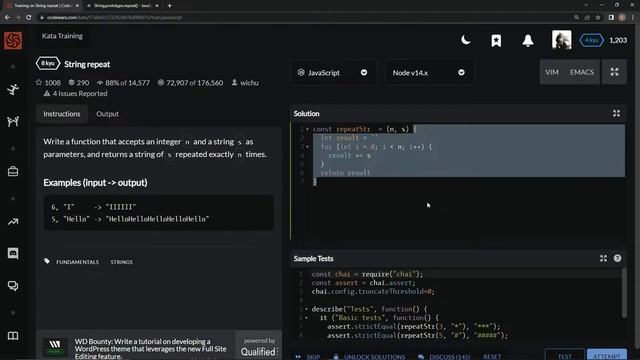The image size is (640, 360).
Task: Enable VIM editor mode
Action: click(552, 72)
